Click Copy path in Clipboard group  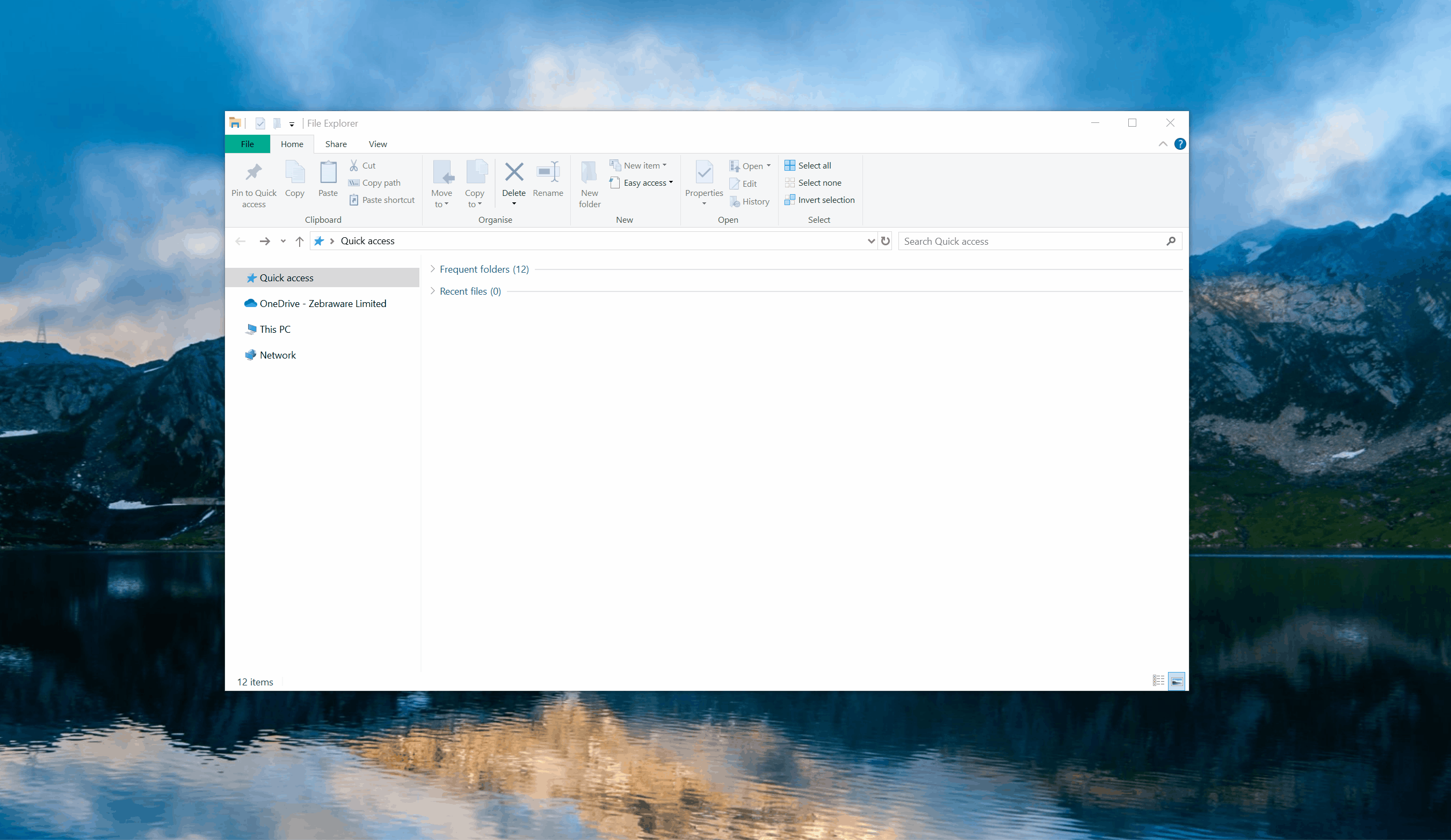click(374, 183)
